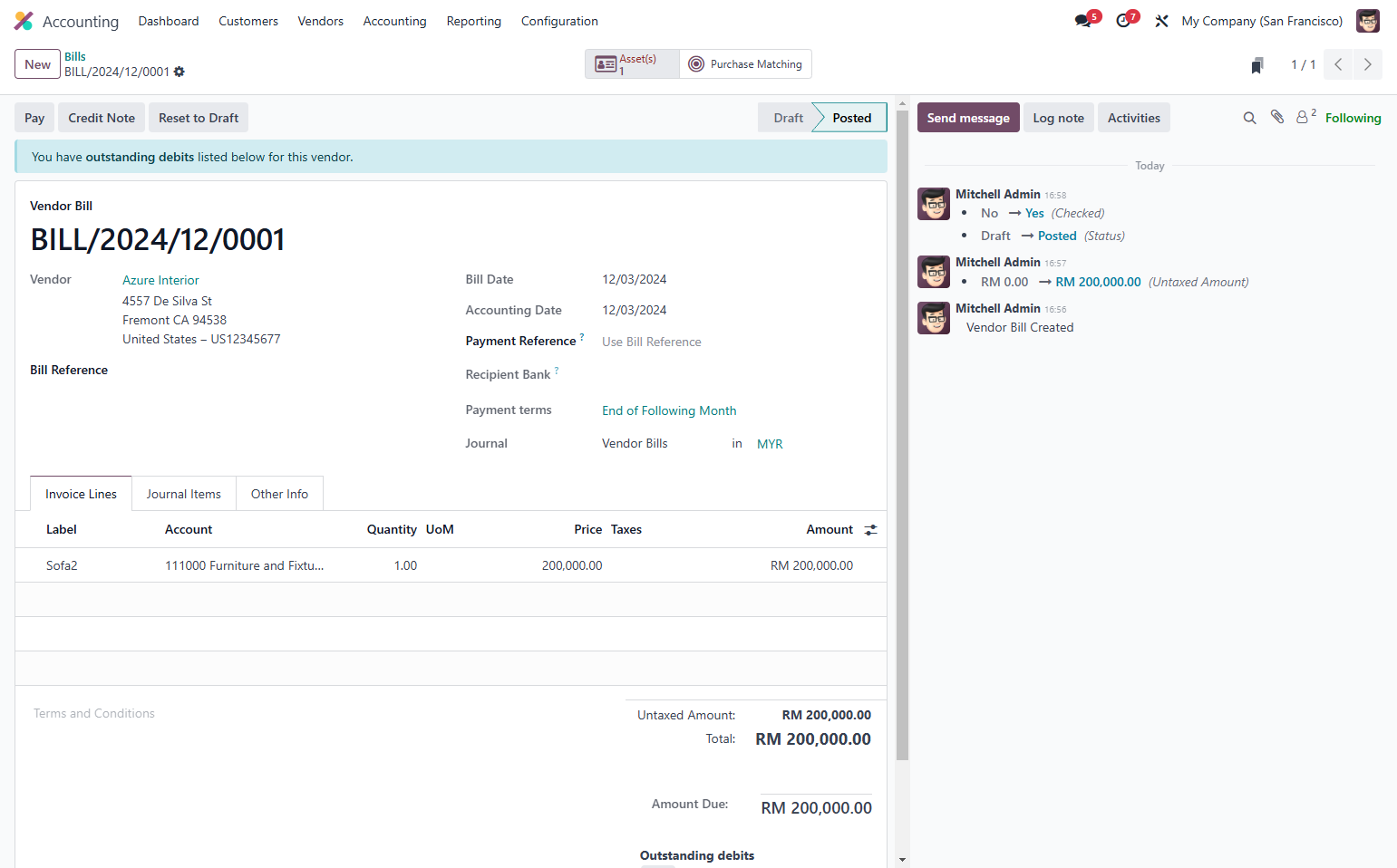Open the Azure Interior vendor link
This screenshot has width=1397, height=868.
[160, 280]
